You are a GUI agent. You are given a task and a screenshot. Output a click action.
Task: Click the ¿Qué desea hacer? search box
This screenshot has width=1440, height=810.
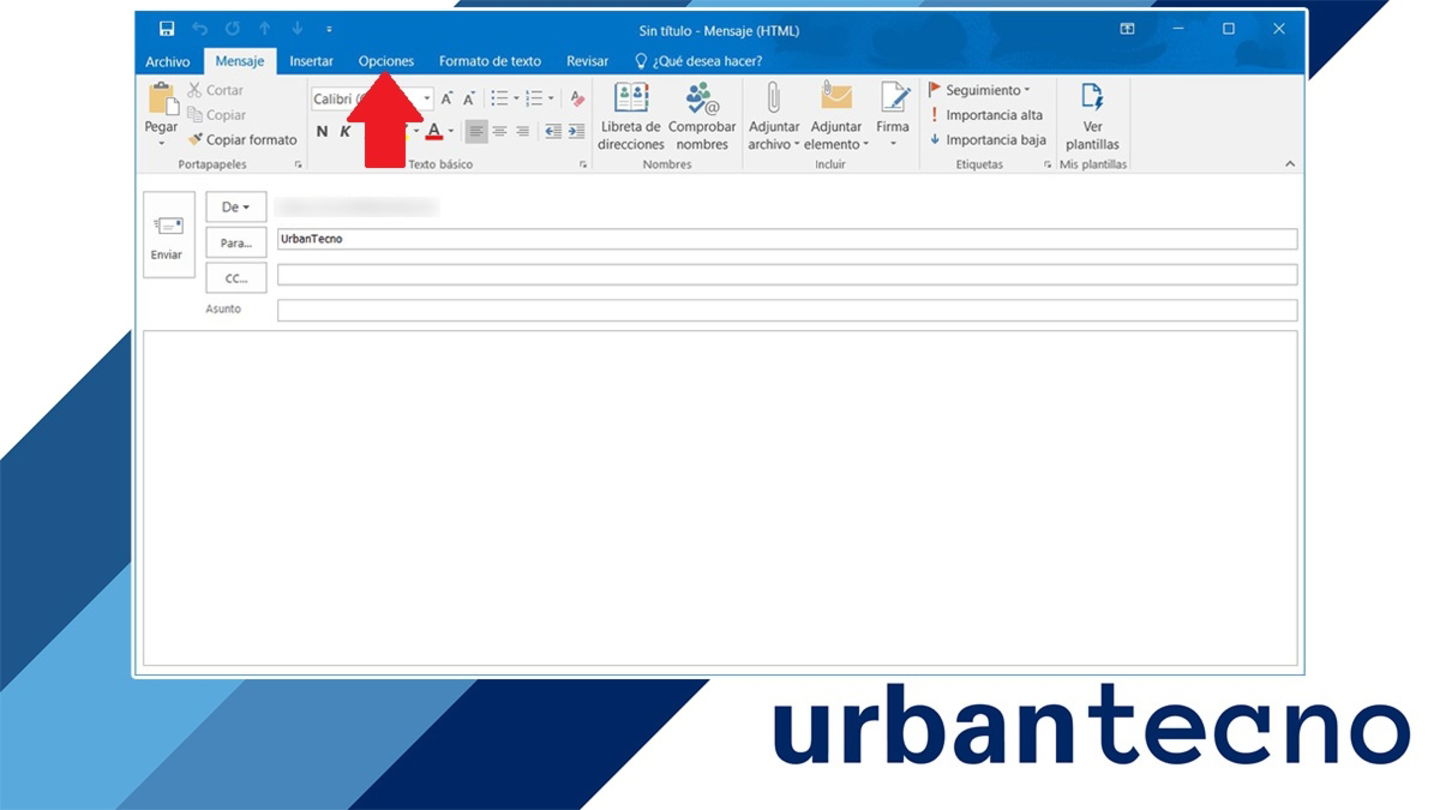pos(699,61)
